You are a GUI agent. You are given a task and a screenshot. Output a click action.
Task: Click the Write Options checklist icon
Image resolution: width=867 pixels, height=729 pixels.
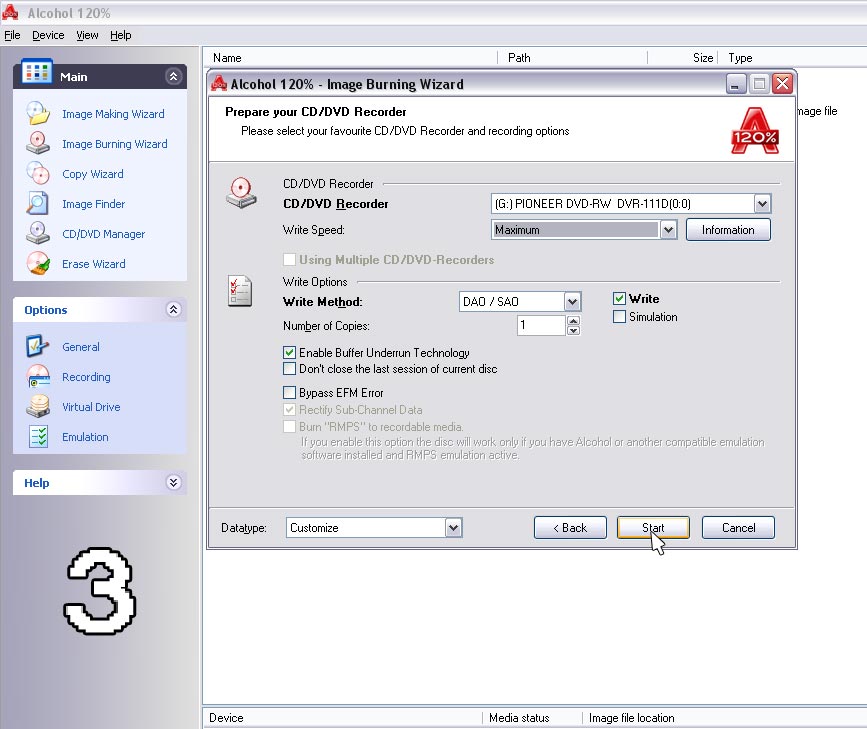coord(240,291)
